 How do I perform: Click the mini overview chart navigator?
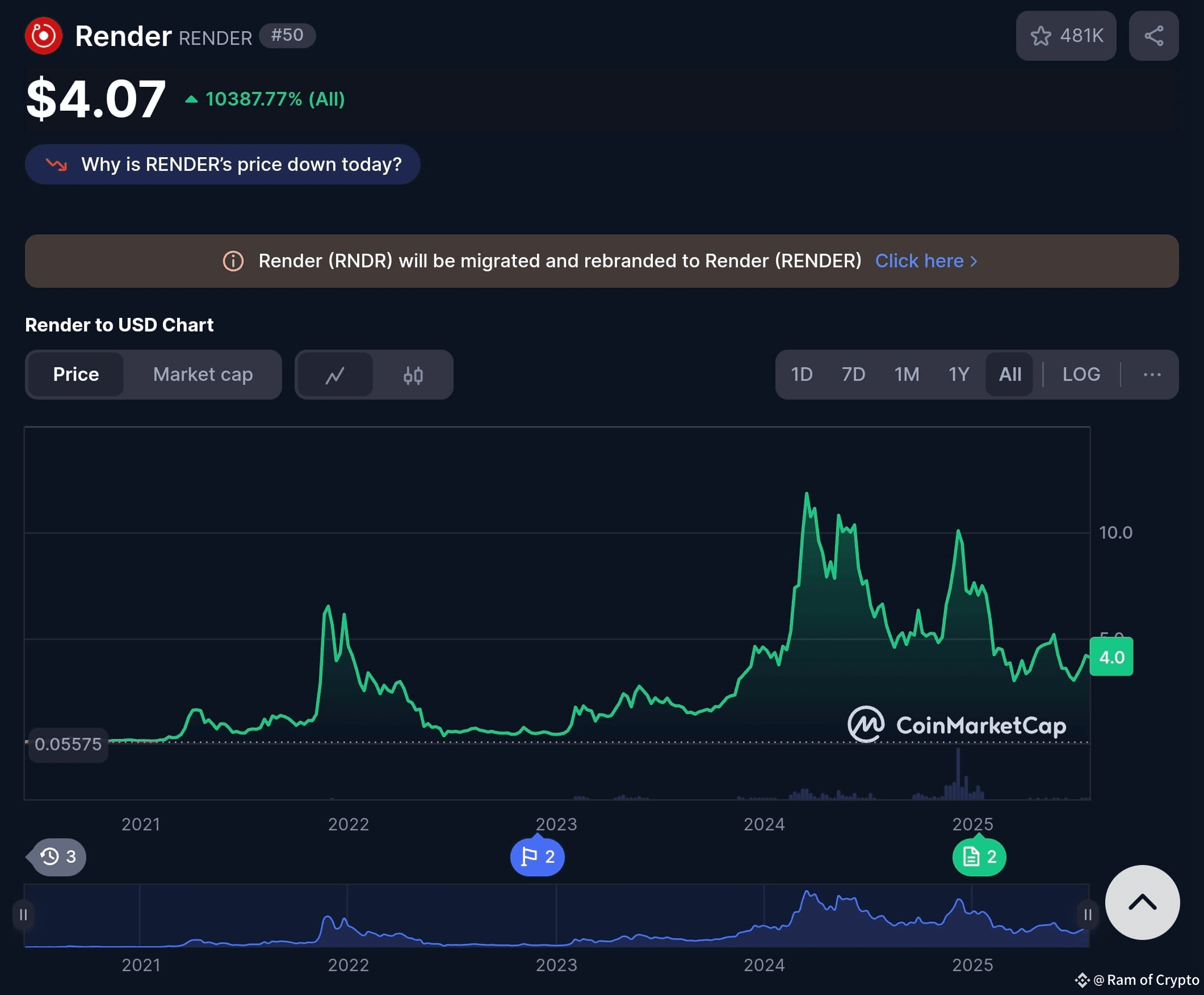[x=556, y=916]
